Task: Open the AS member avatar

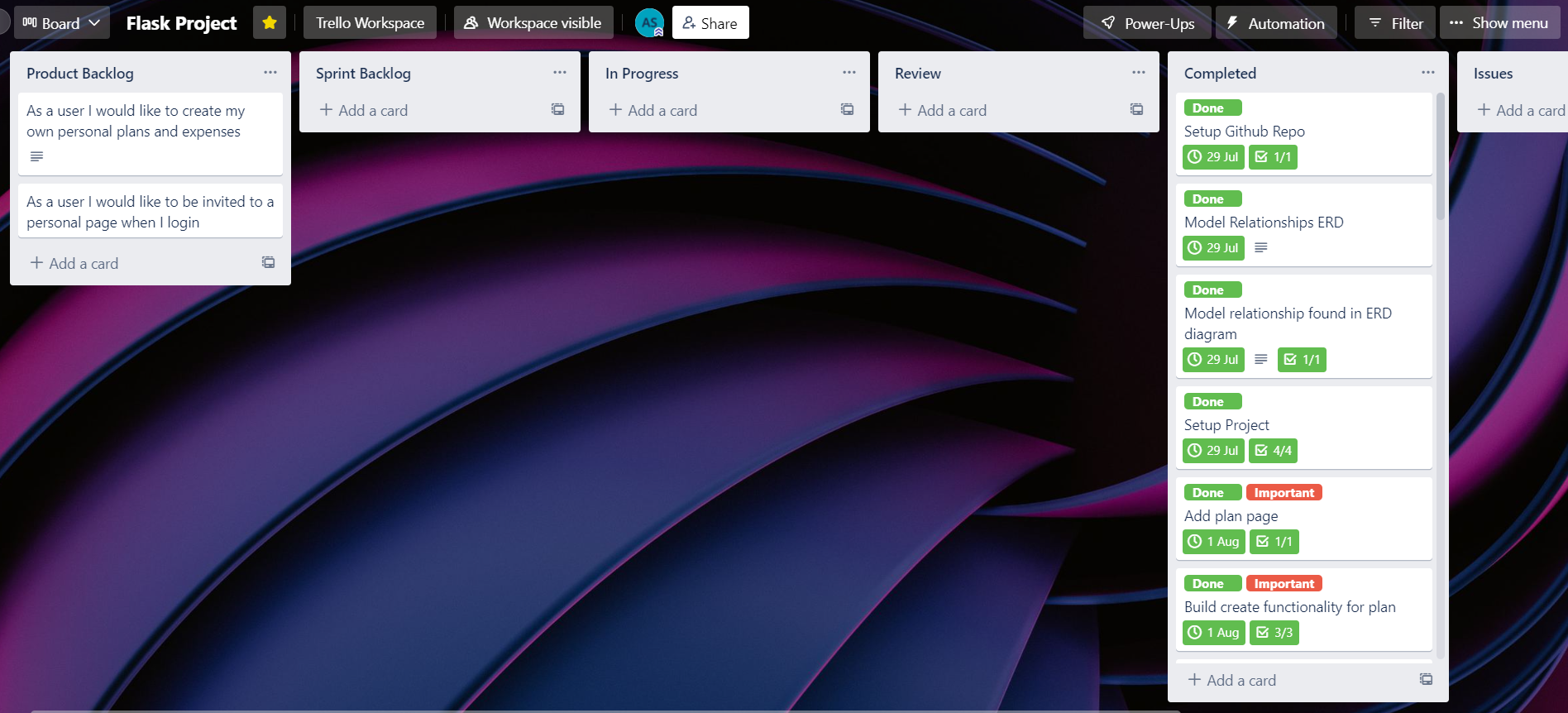Action: click(650, 22)
